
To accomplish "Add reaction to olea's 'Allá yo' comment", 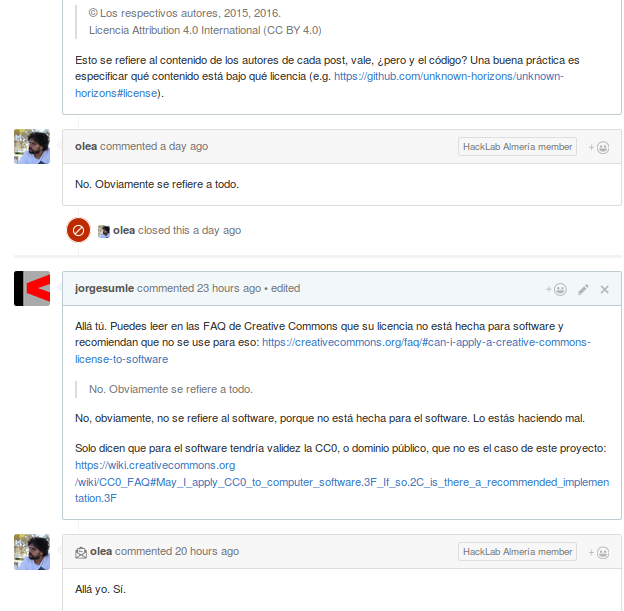I will pyautogui.click(x=598, y=552).
